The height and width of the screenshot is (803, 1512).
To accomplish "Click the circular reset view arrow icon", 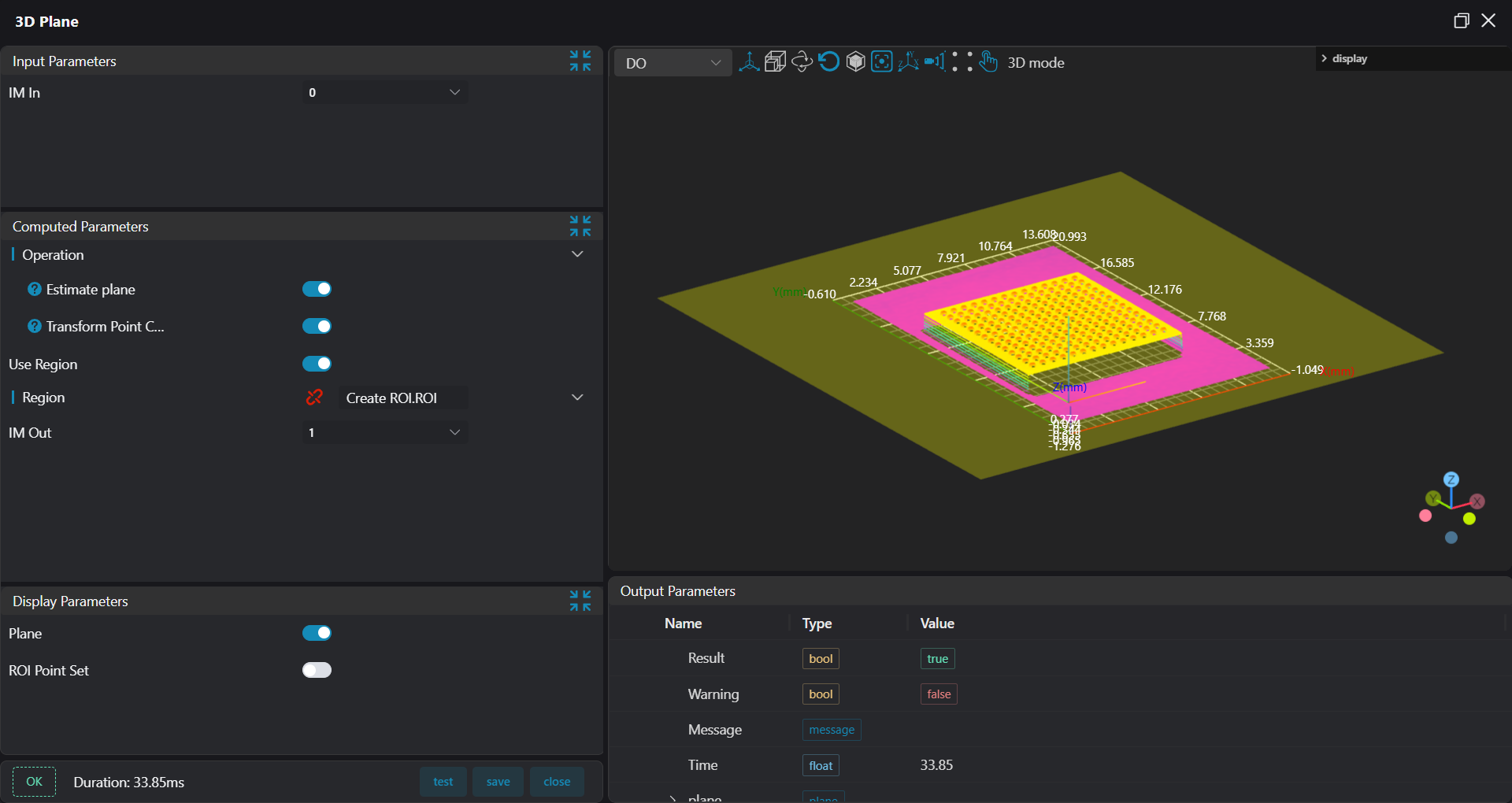I will (x=828, y=62).
